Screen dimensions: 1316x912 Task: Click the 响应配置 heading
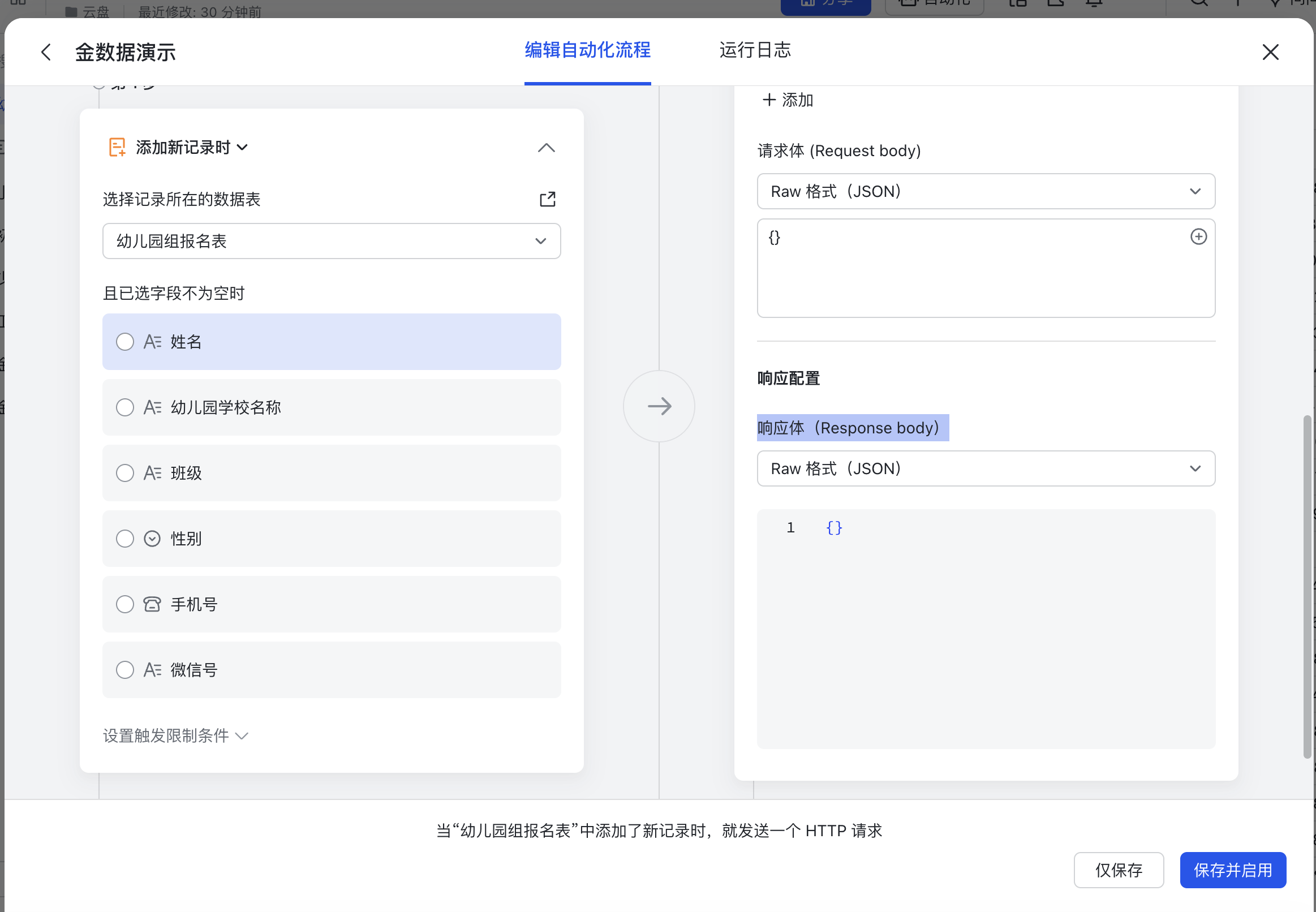[x=789, y=378]
